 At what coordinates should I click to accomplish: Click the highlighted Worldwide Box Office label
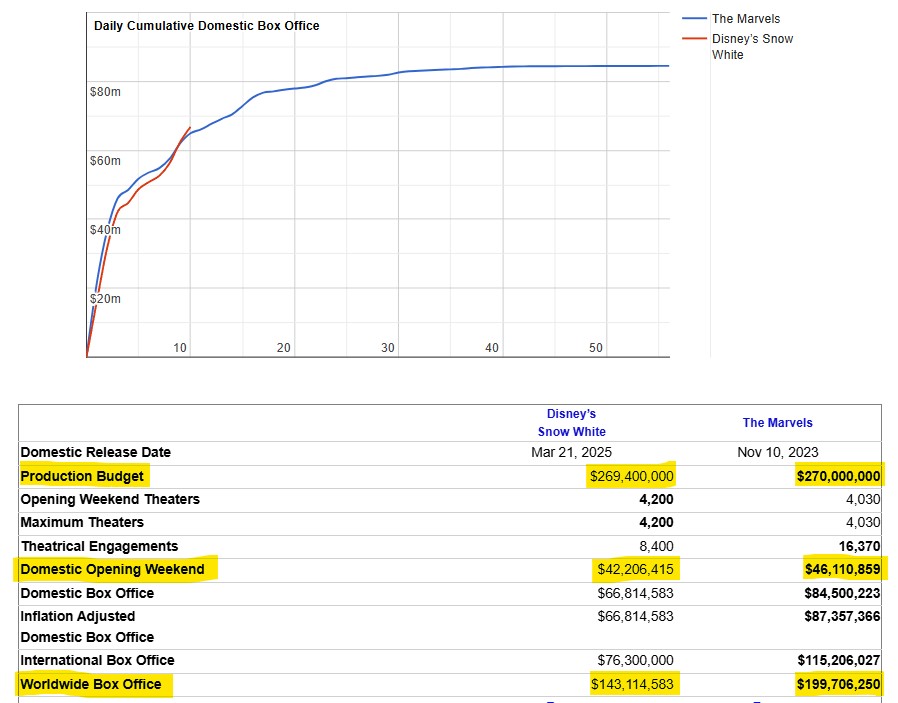point(91,684)
